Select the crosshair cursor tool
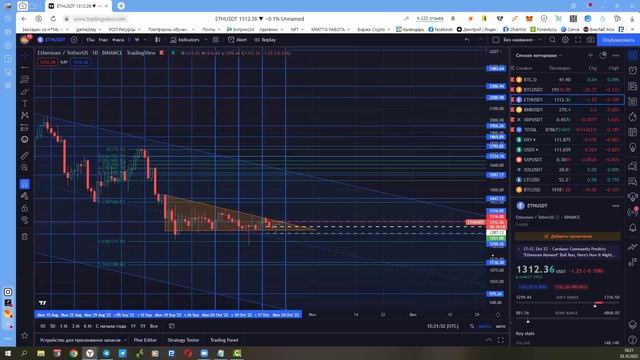 pos(24,56)
